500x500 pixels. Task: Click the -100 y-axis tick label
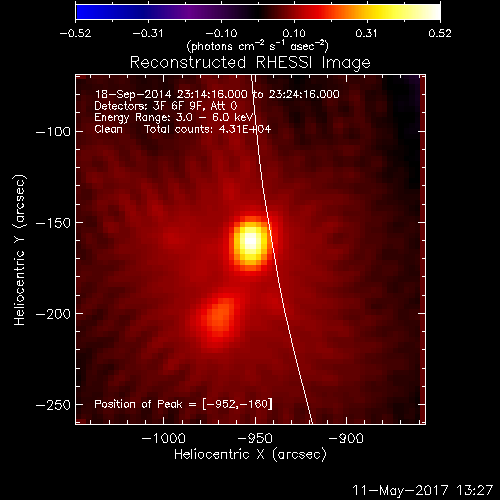coord(53,132)
